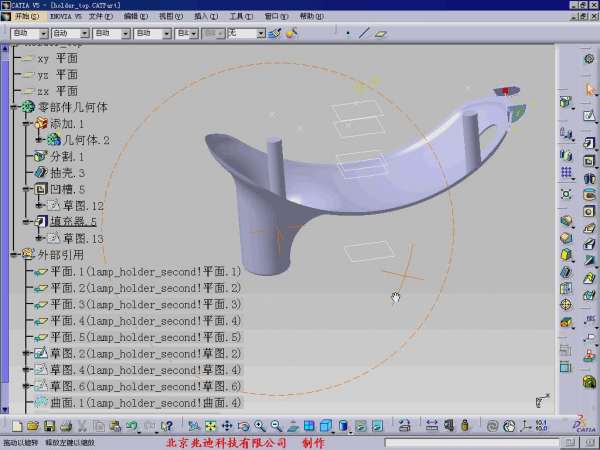The image size is (600, 450).
Task: Select the Normal View icon
Action: pyautogui.click(x=293, y=426)
